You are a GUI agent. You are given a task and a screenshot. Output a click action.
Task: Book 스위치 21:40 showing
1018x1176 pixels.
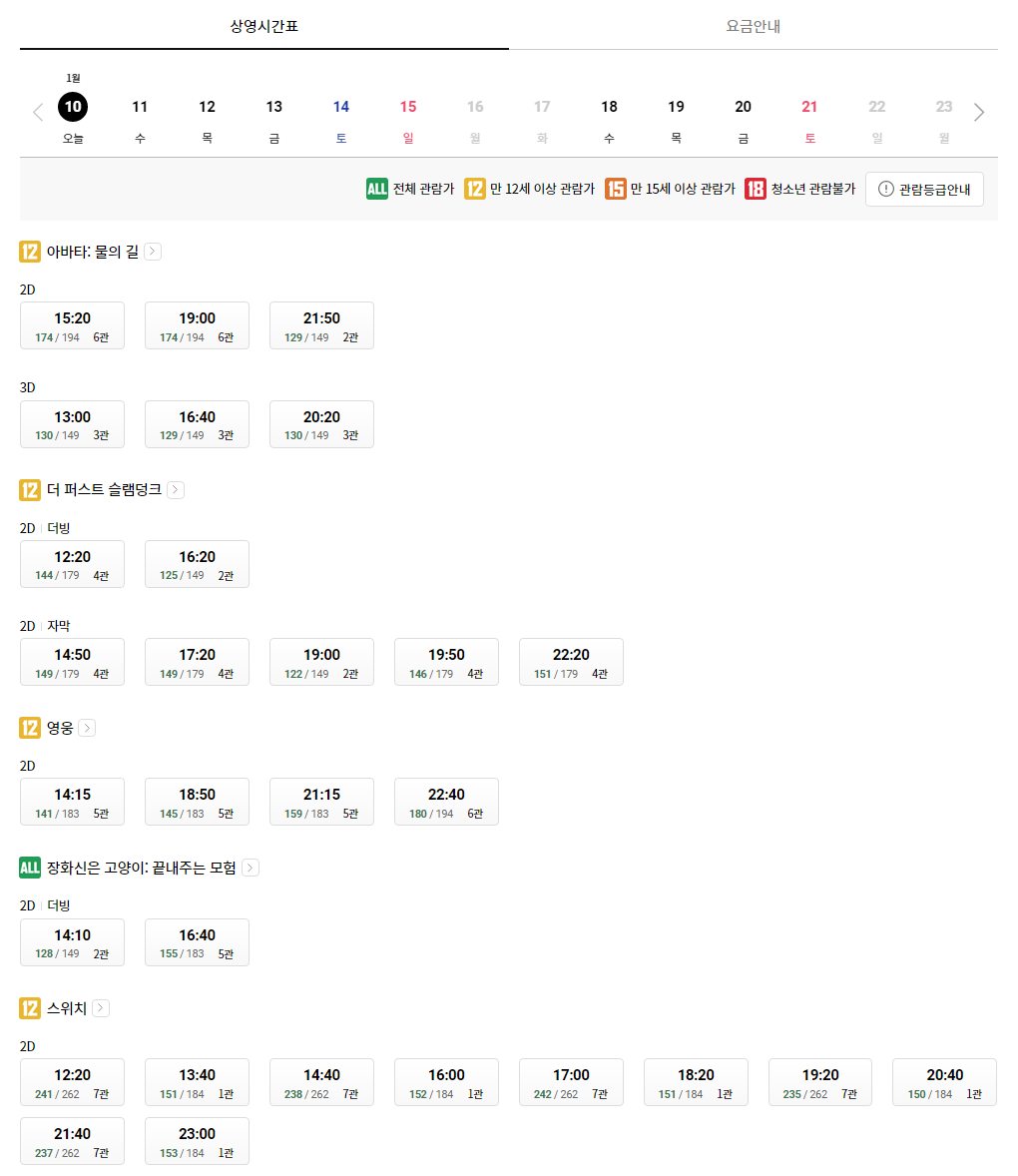tap(72, 1141)
